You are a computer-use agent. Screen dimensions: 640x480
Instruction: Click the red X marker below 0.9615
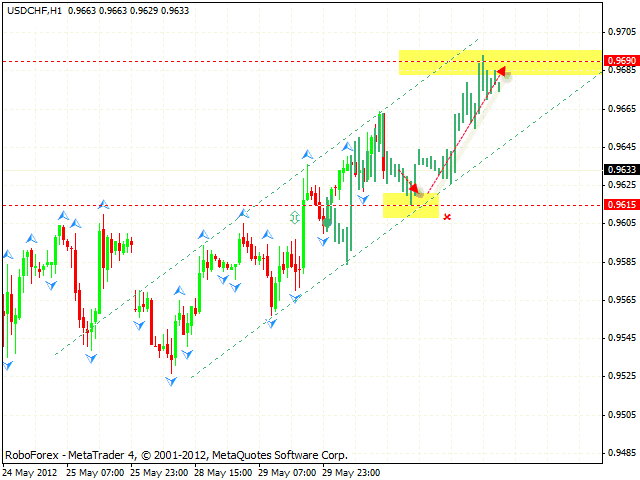pyautogui.click(x=446, y=216)
